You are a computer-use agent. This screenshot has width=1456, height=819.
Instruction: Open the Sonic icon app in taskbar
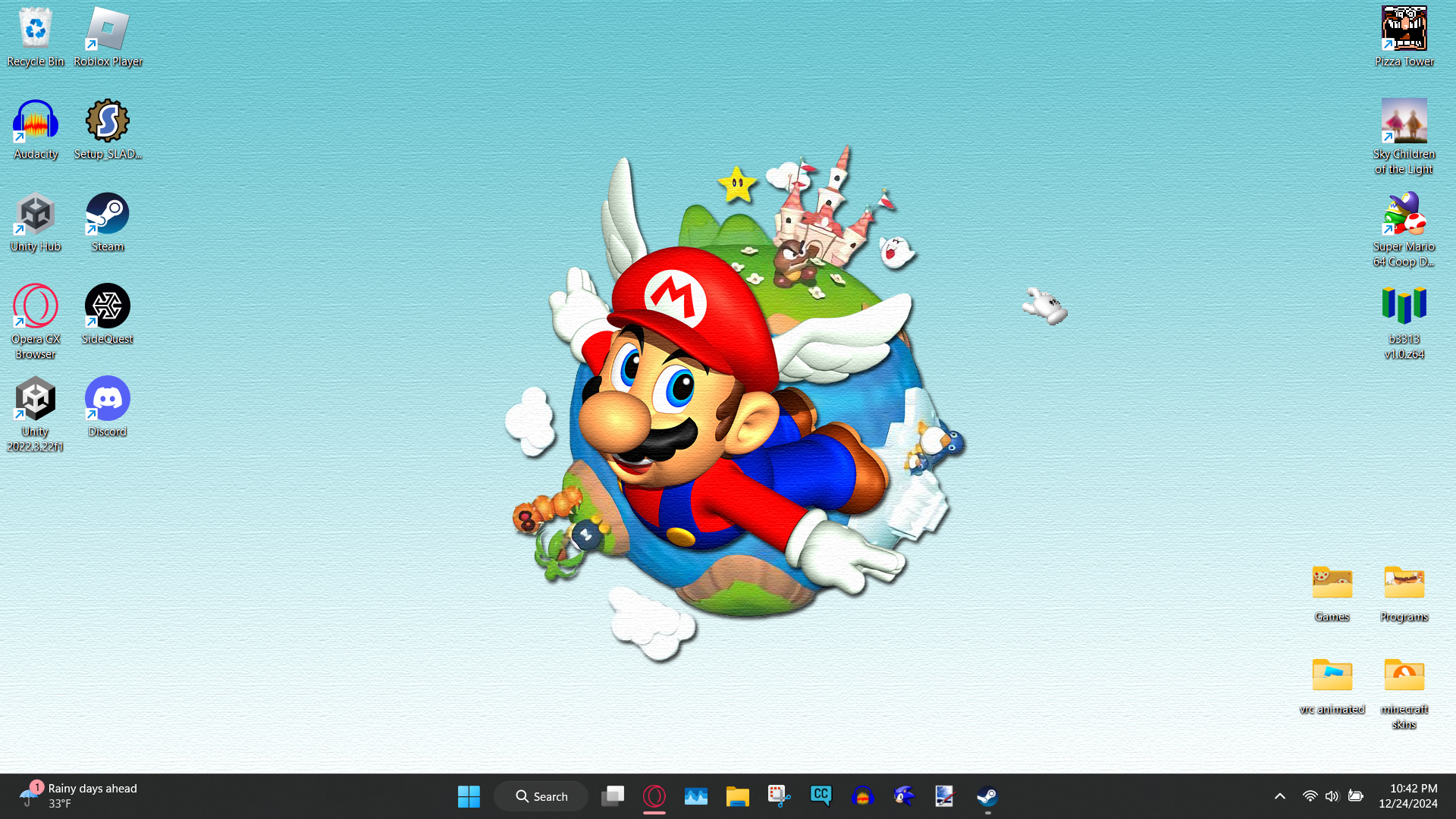(905, 796)
